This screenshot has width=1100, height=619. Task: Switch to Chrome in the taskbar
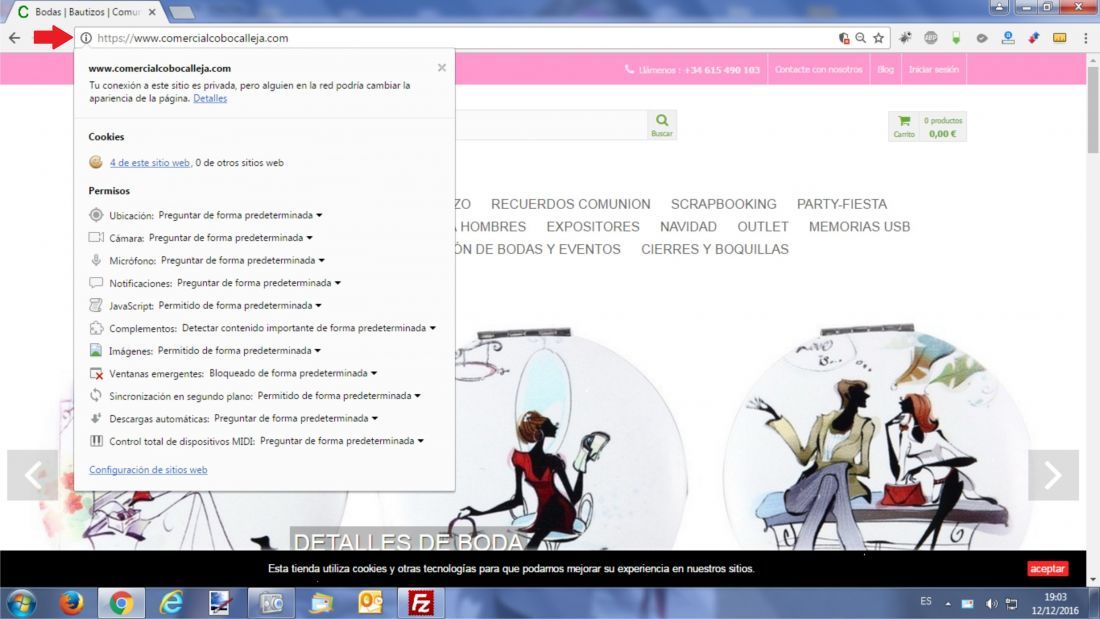click(x=121, y=603)
